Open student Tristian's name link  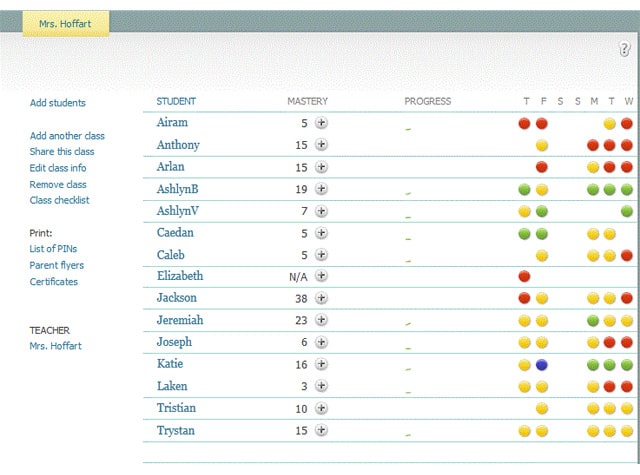coord(176,408)
